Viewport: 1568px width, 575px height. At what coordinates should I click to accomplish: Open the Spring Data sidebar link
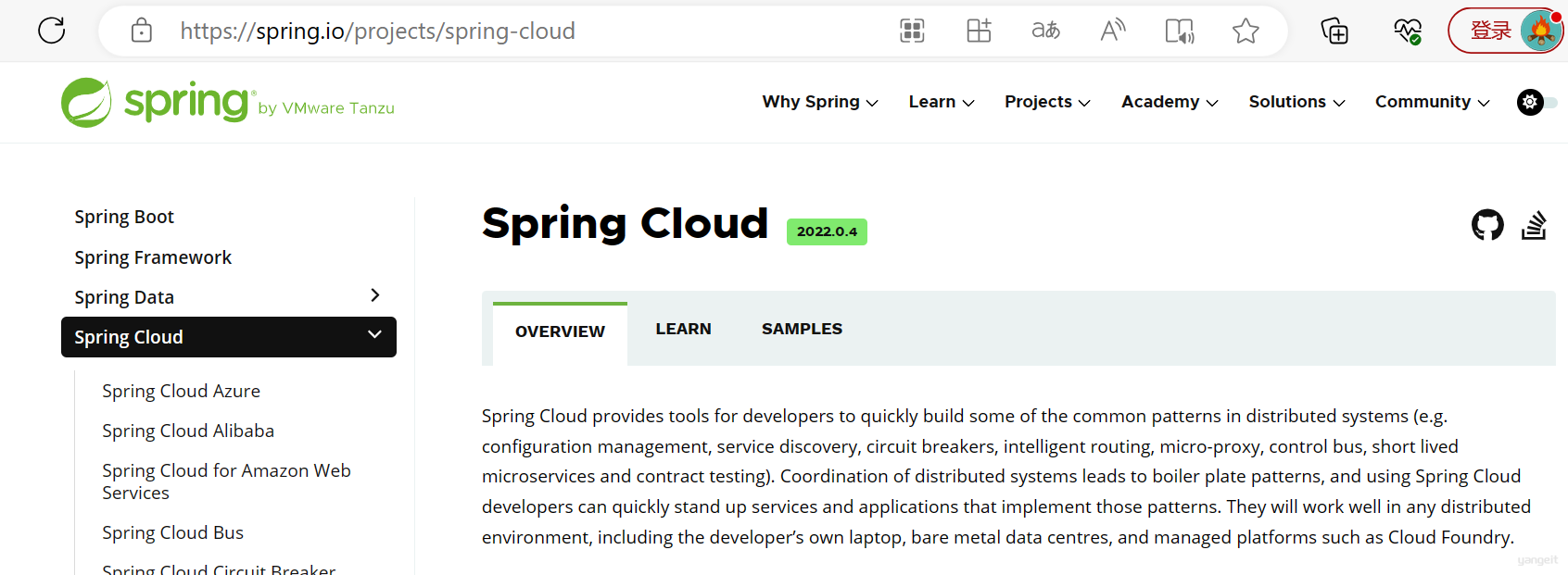[x=124, y=297]
